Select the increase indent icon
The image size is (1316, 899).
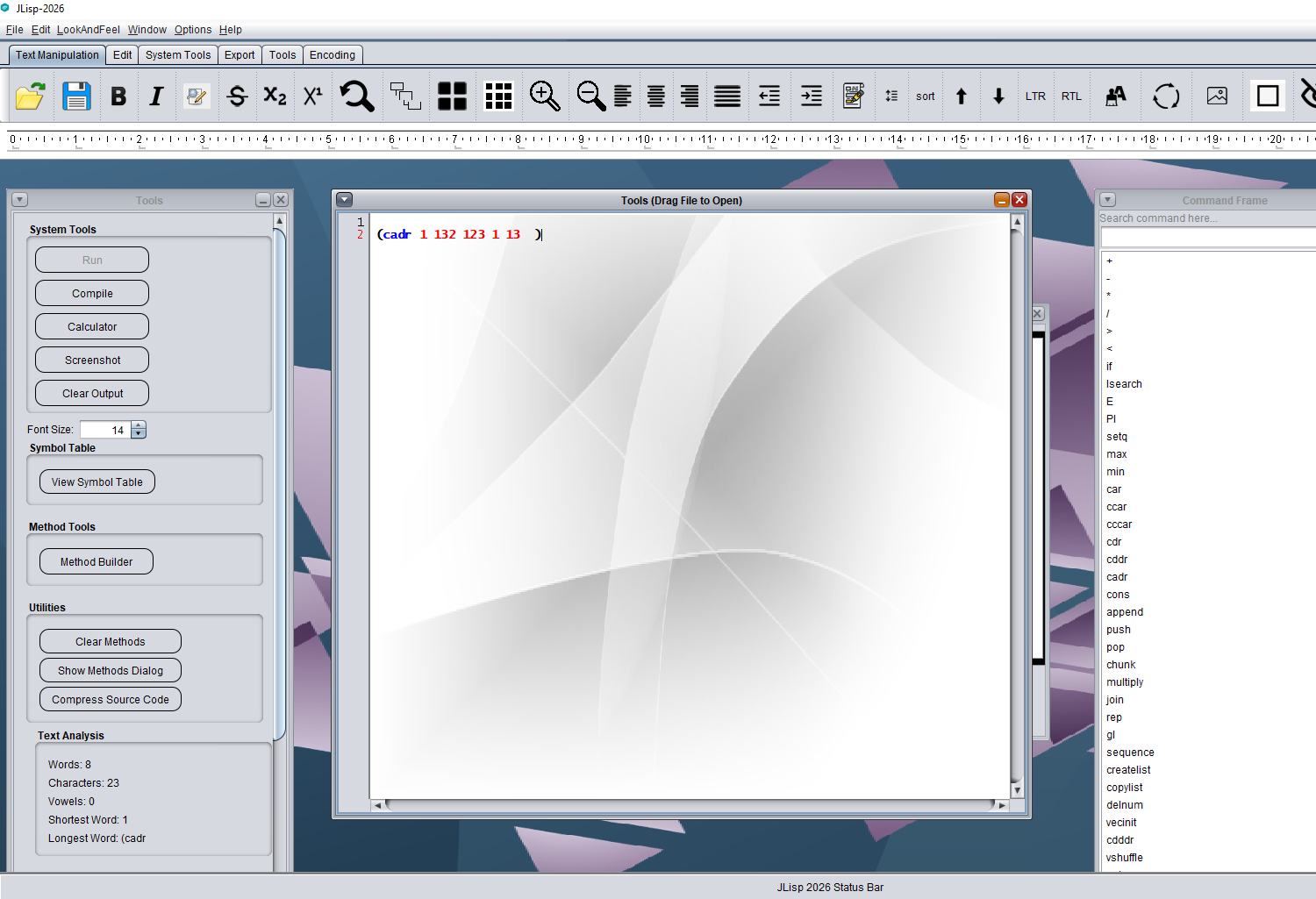(x=812, y=96)
